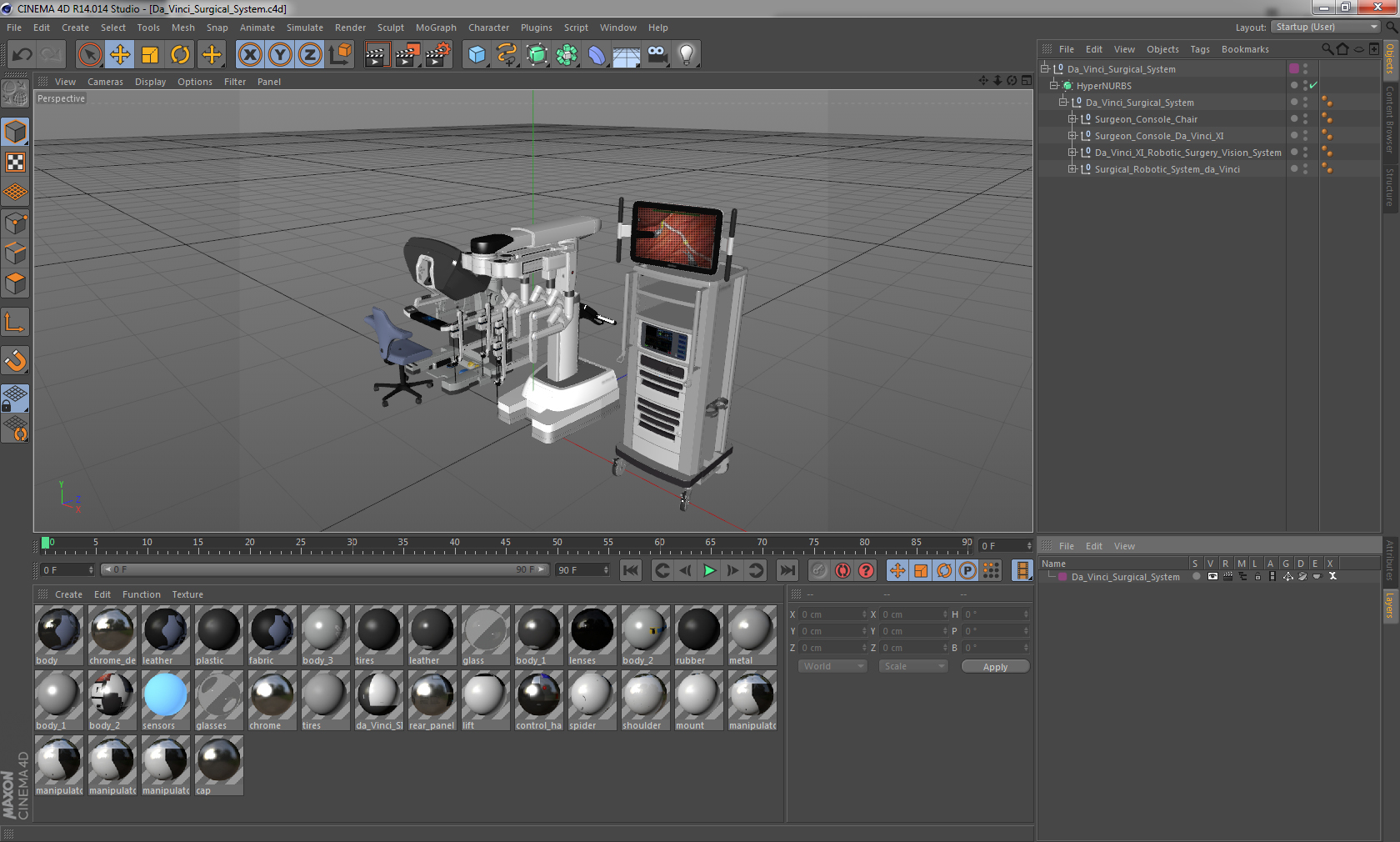1400x842 pixels.
Task: Select Polygons mode in left toolbar
Action: click(x=16, y=283)
